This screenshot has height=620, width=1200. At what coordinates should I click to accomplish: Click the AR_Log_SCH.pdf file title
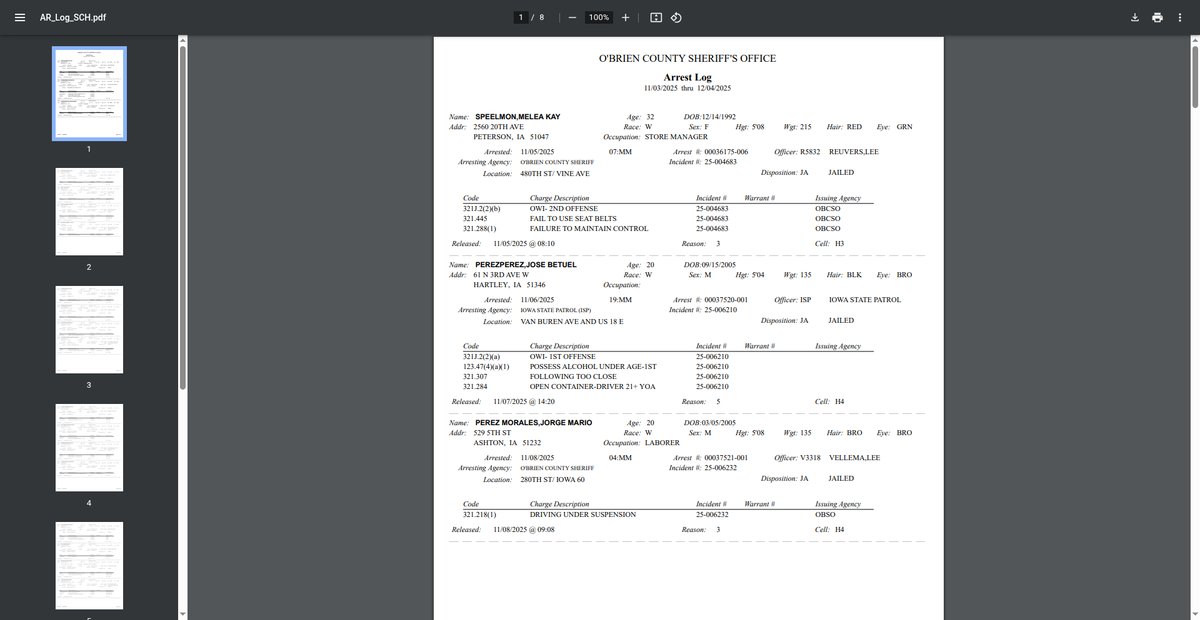pos(73,18)
